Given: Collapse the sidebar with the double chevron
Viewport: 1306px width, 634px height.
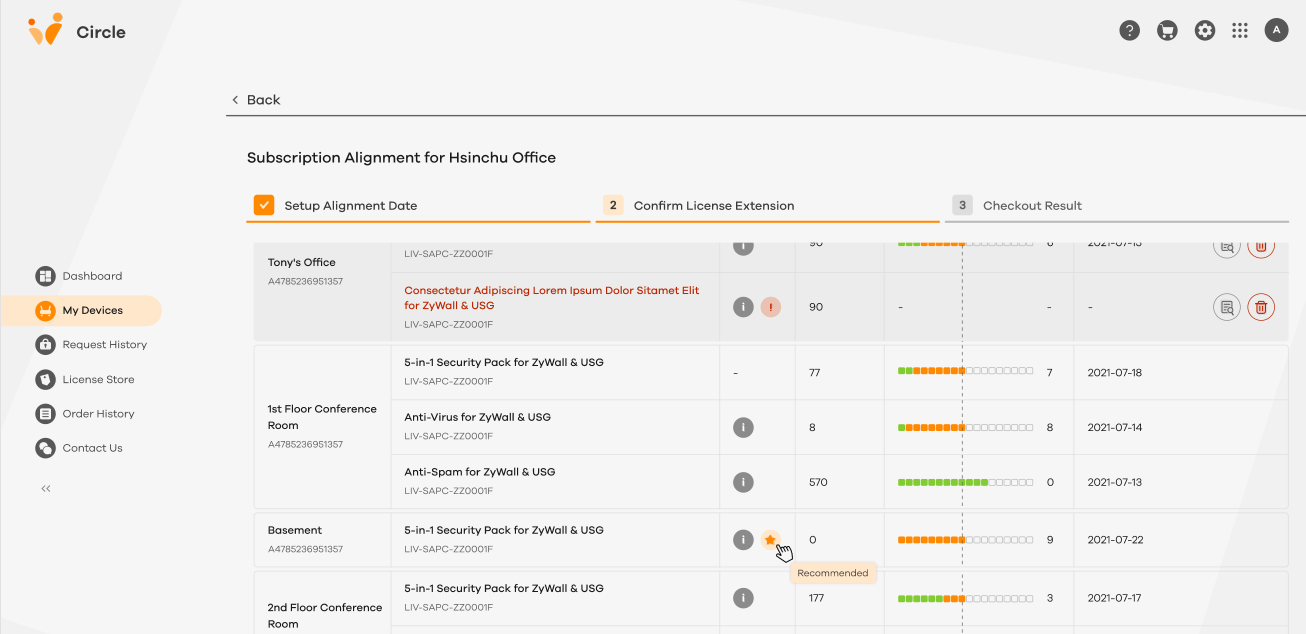Looking at the screenshot, I should [x=46, y=489].
